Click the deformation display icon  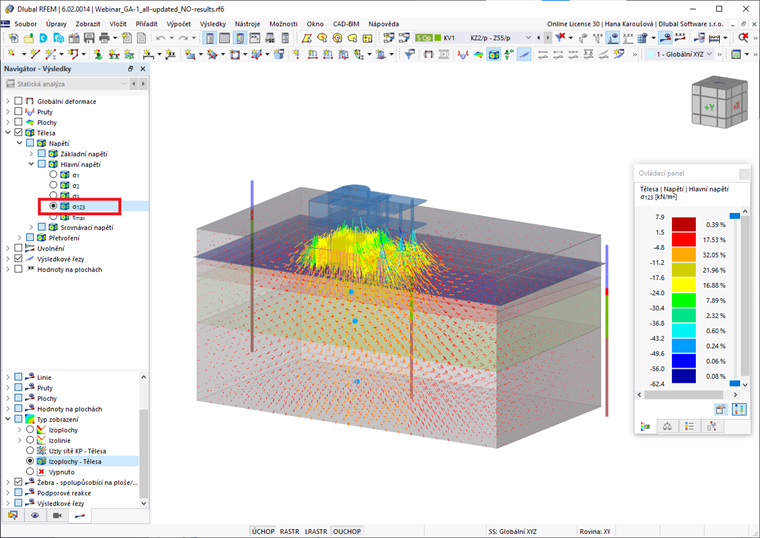[428, 54]
